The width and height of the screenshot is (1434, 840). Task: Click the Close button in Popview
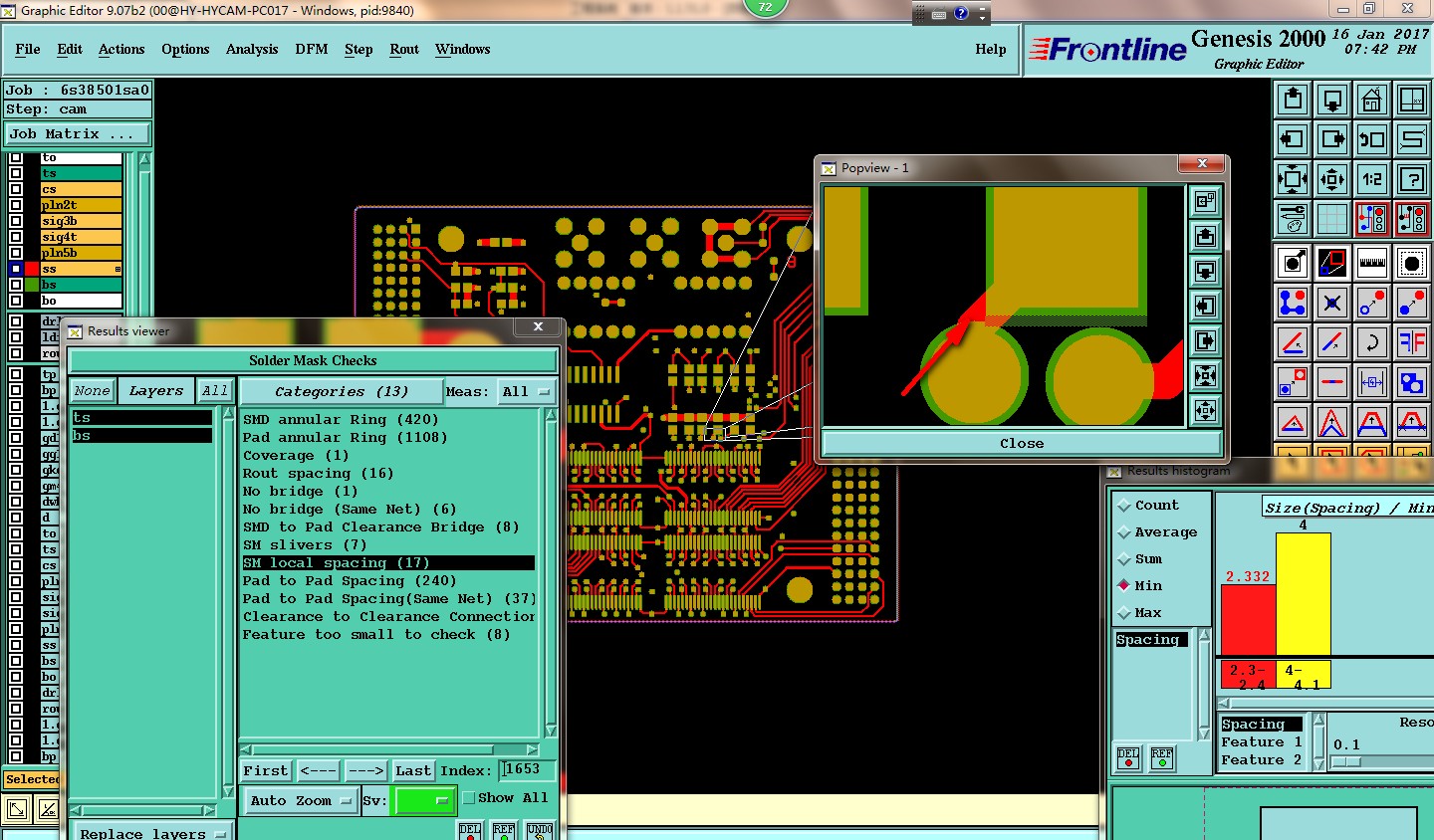click(1022, 443)
